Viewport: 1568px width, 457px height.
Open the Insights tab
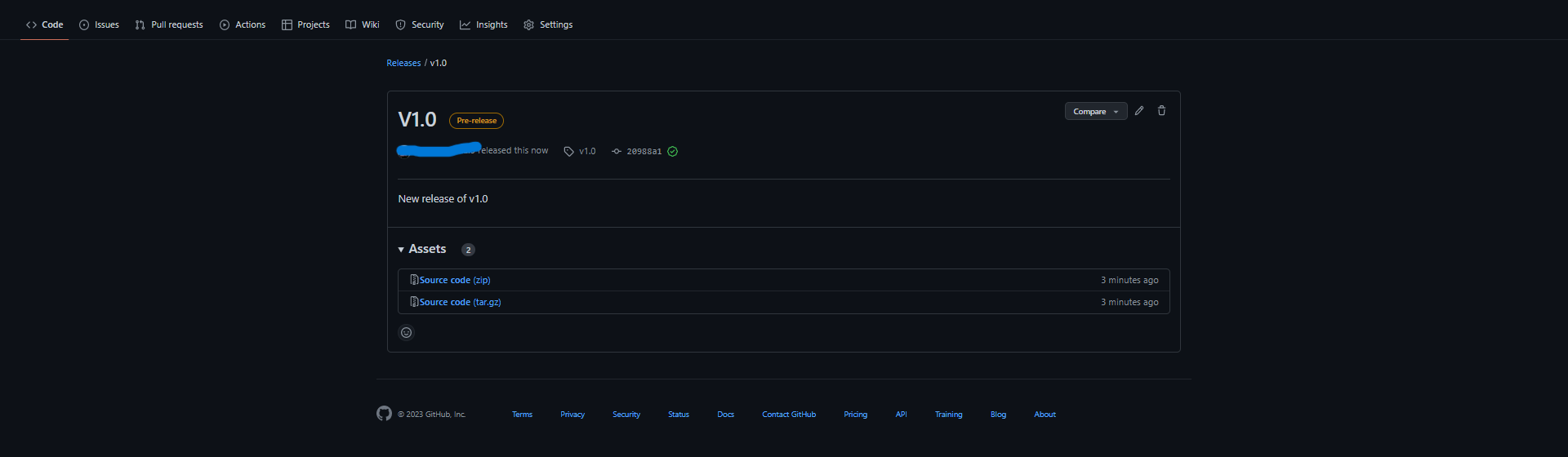point(483,24)
